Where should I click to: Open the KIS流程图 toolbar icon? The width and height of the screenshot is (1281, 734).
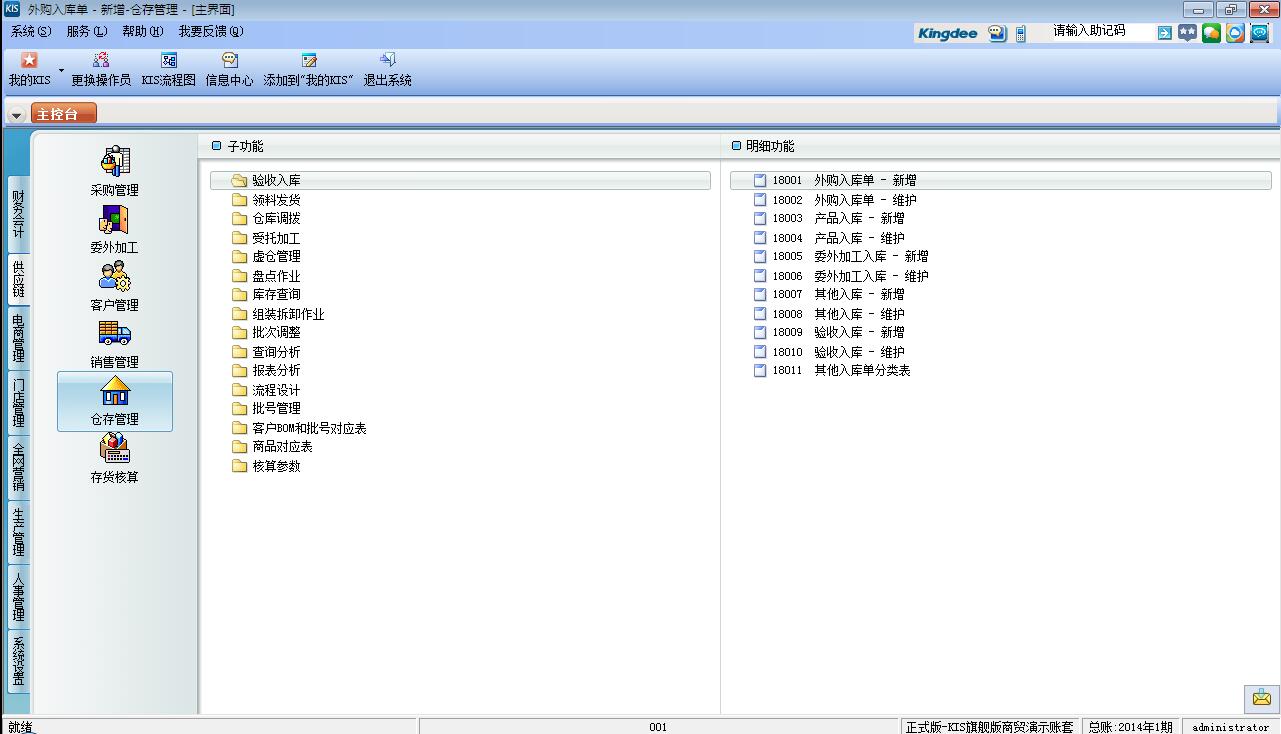click(x=168, y=61)
